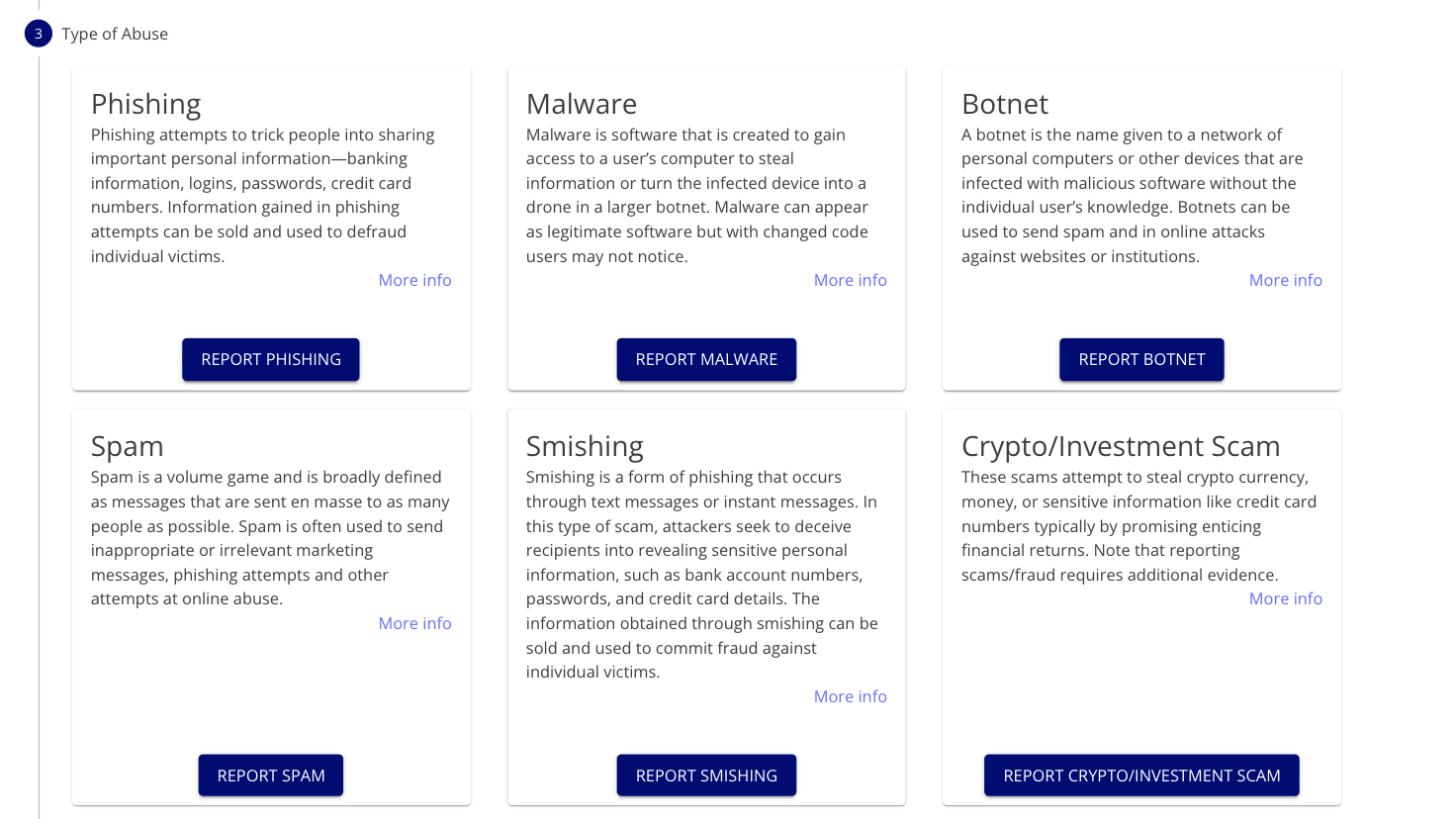The image size is (1456, 819).
Task: Click the step 3 number circle
Action: [x=39, y=34]
